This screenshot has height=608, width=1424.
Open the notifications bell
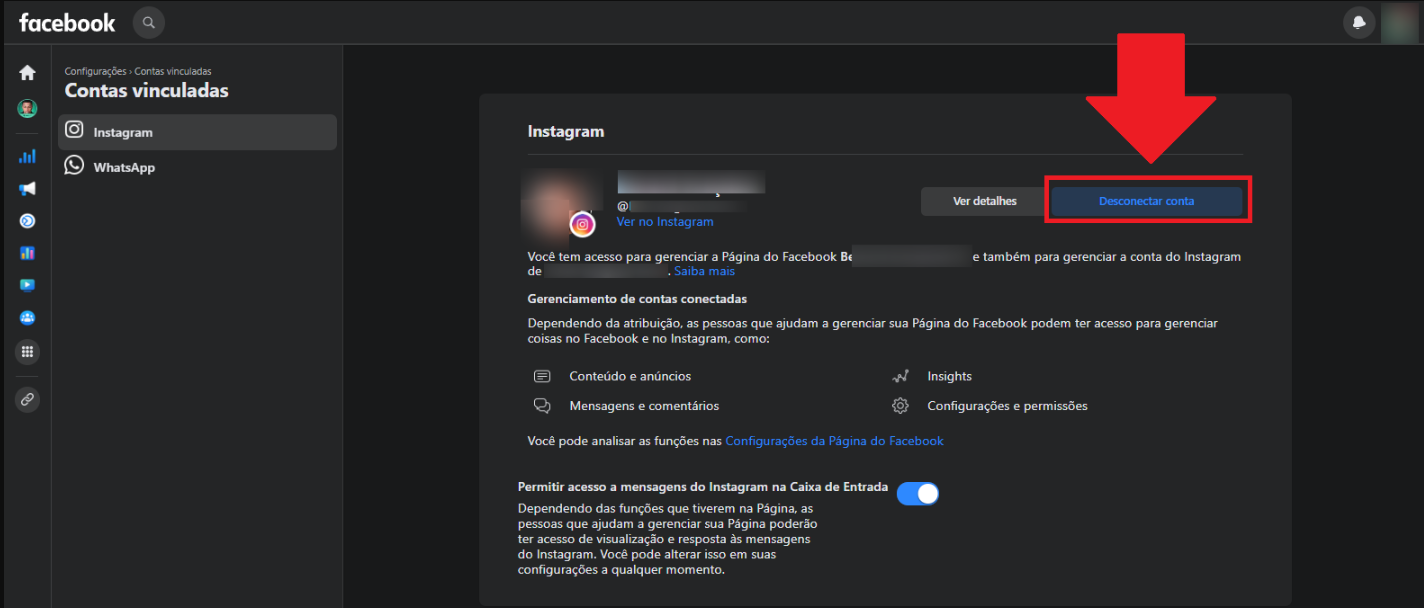coord(1359,22)
